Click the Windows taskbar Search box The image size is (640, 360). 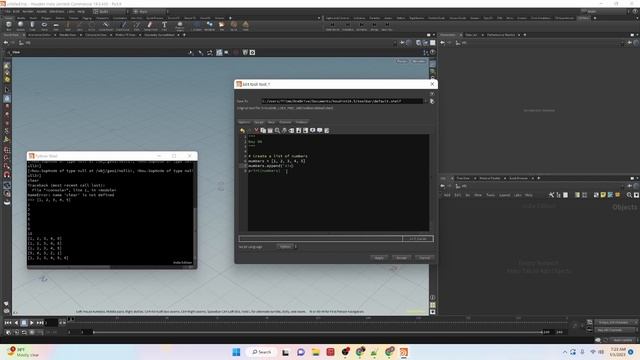pyautogui.click(x=262, y=352)
